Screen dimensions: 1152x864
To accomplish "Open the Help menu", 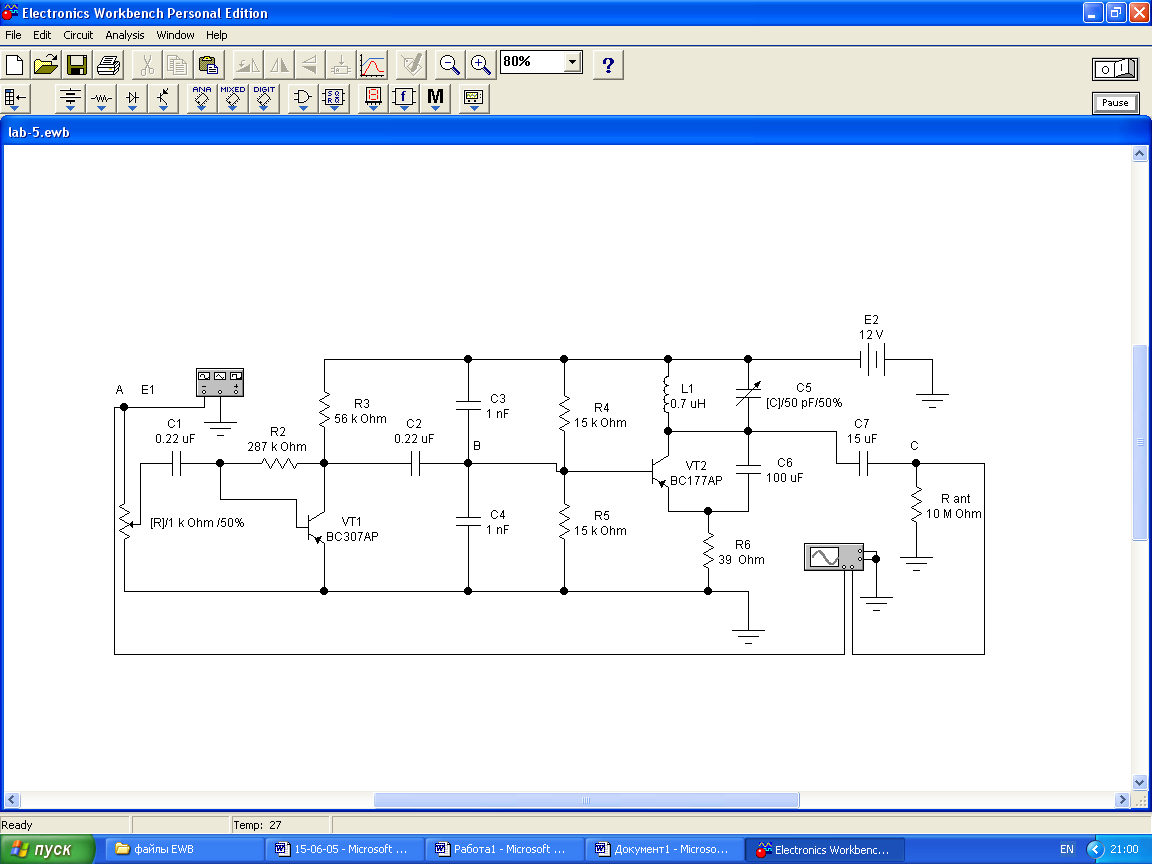I will (x=216, y=35).
